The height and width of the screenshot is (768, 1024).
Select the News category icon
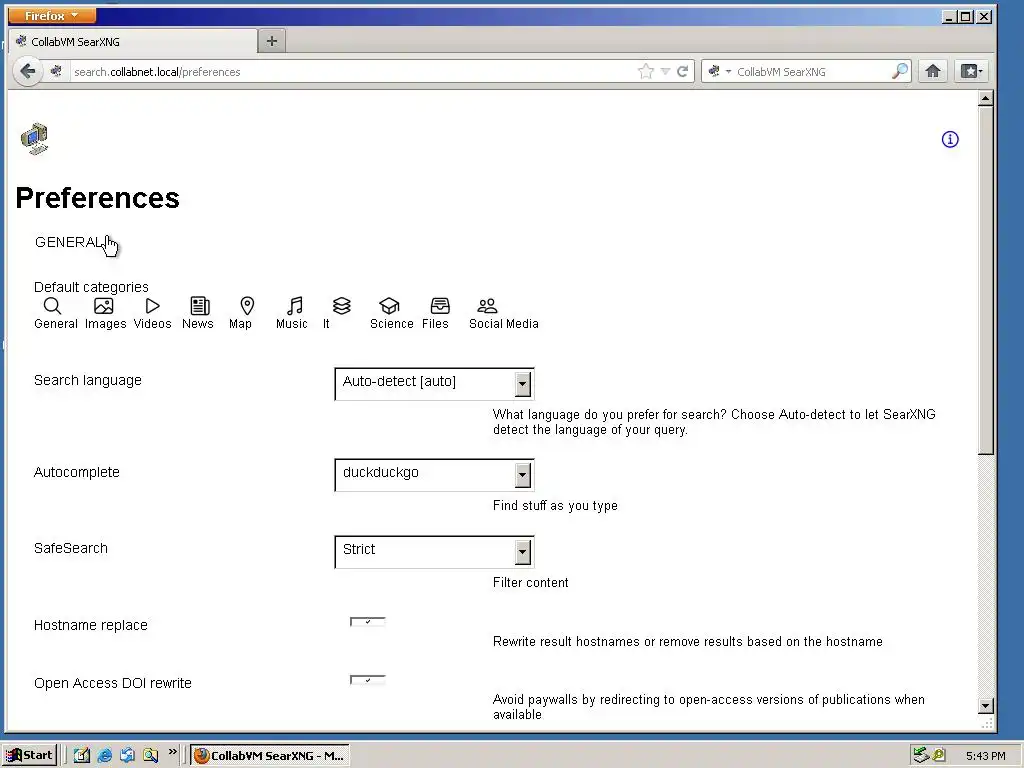point(200,306)
